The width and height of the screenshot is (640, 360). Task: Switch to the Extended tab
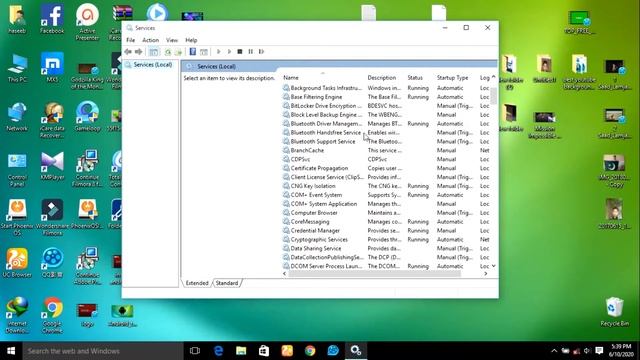click(x=197, y=283)
